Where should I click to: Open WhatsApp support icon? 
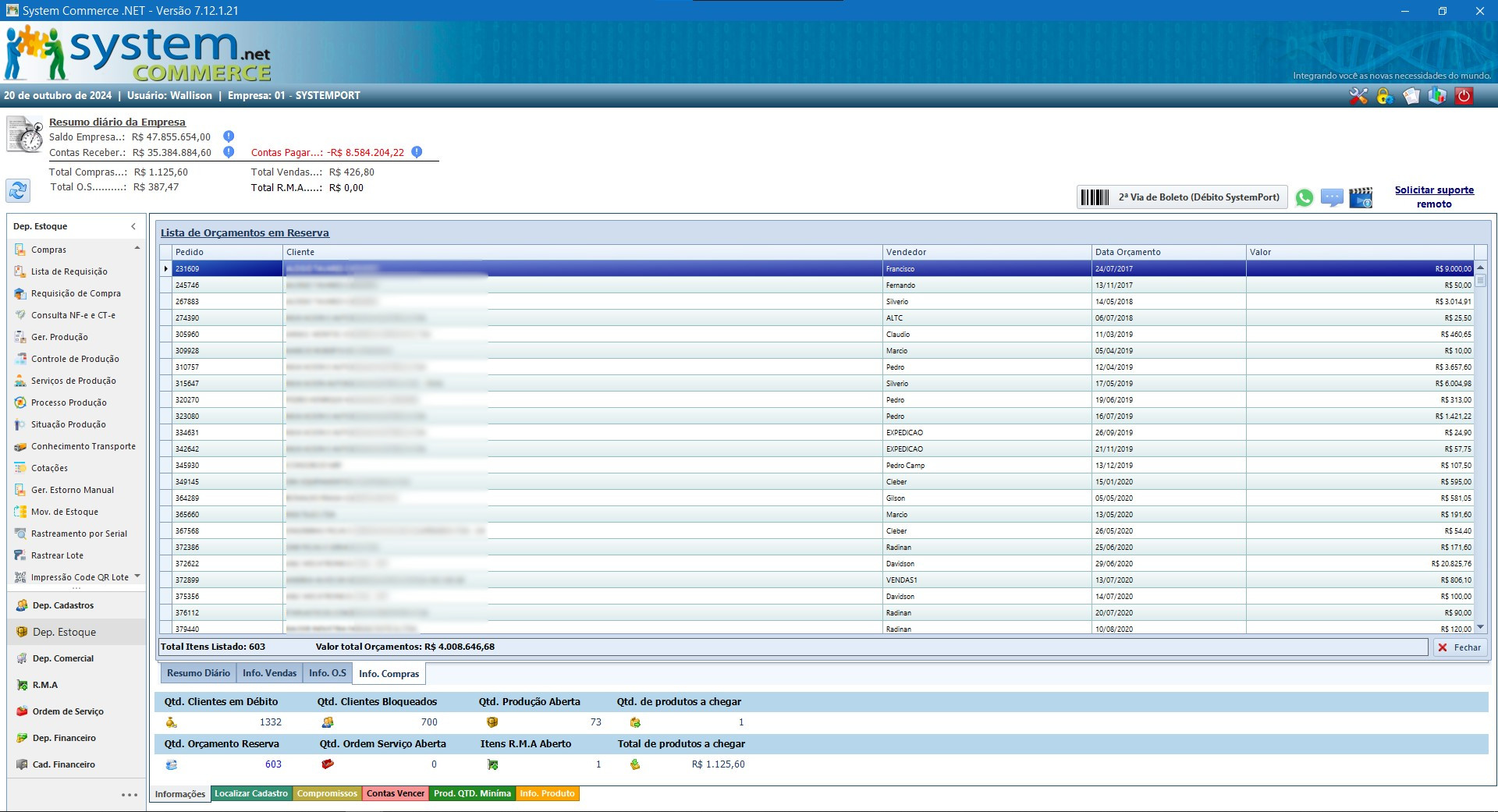pyautogui.click(x=1304, y=198)
